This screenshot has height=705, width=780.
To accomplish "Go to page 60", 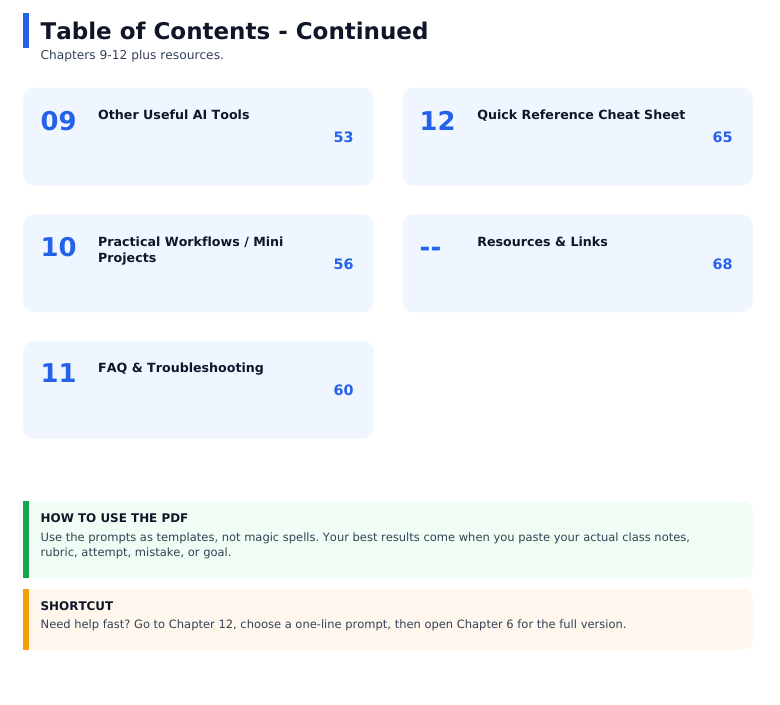I will click(x=343, y=390).
